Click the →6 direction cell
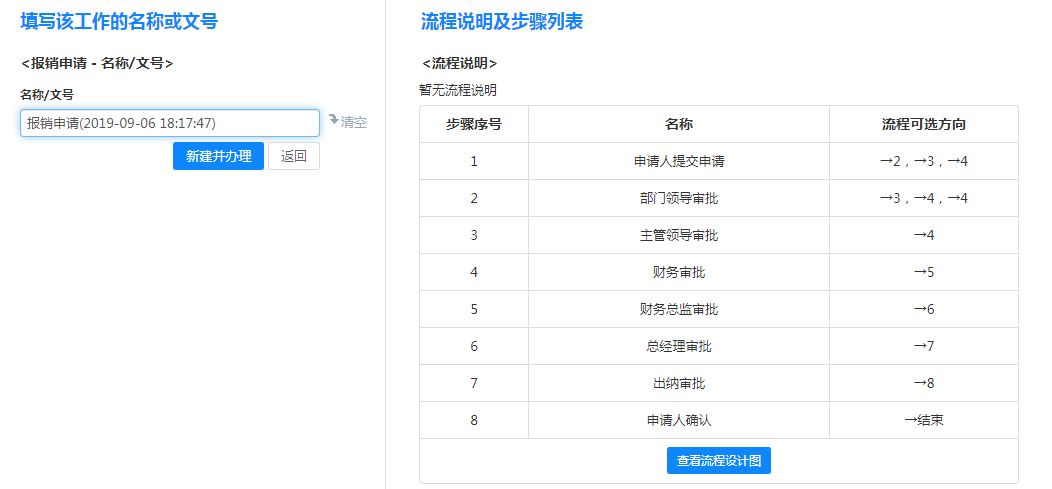 [x=923, y=310]
